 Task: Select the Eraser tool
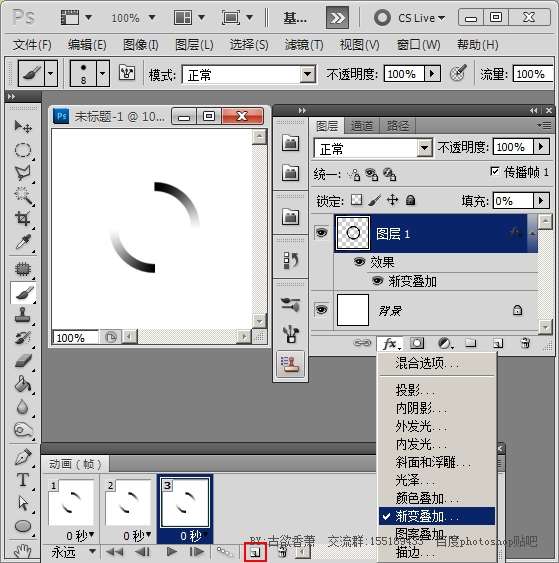23,360
